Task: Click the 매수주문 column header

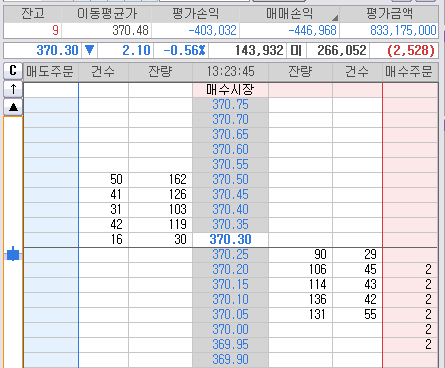Action: point(409,71)
